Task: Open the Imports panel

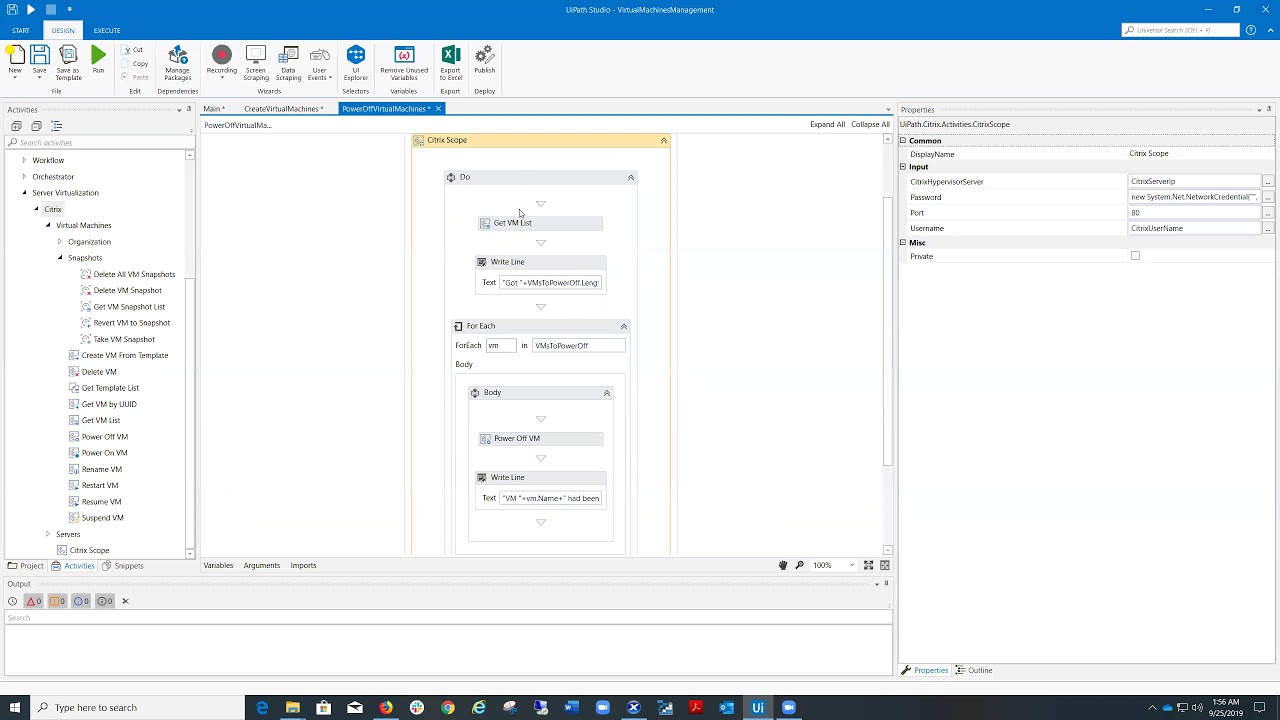Action: 303,566
